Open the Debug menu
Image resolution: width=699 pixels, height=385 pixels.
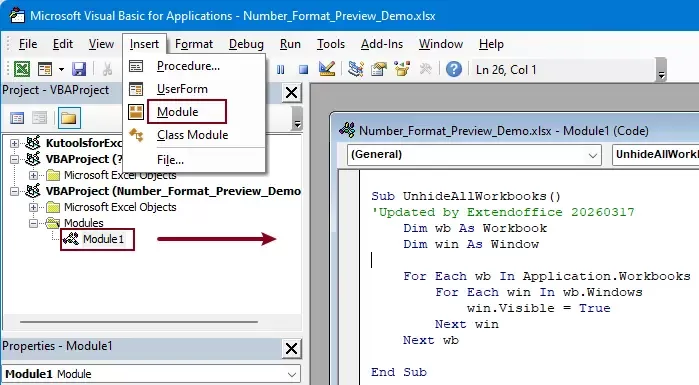(x=246, y=44)
